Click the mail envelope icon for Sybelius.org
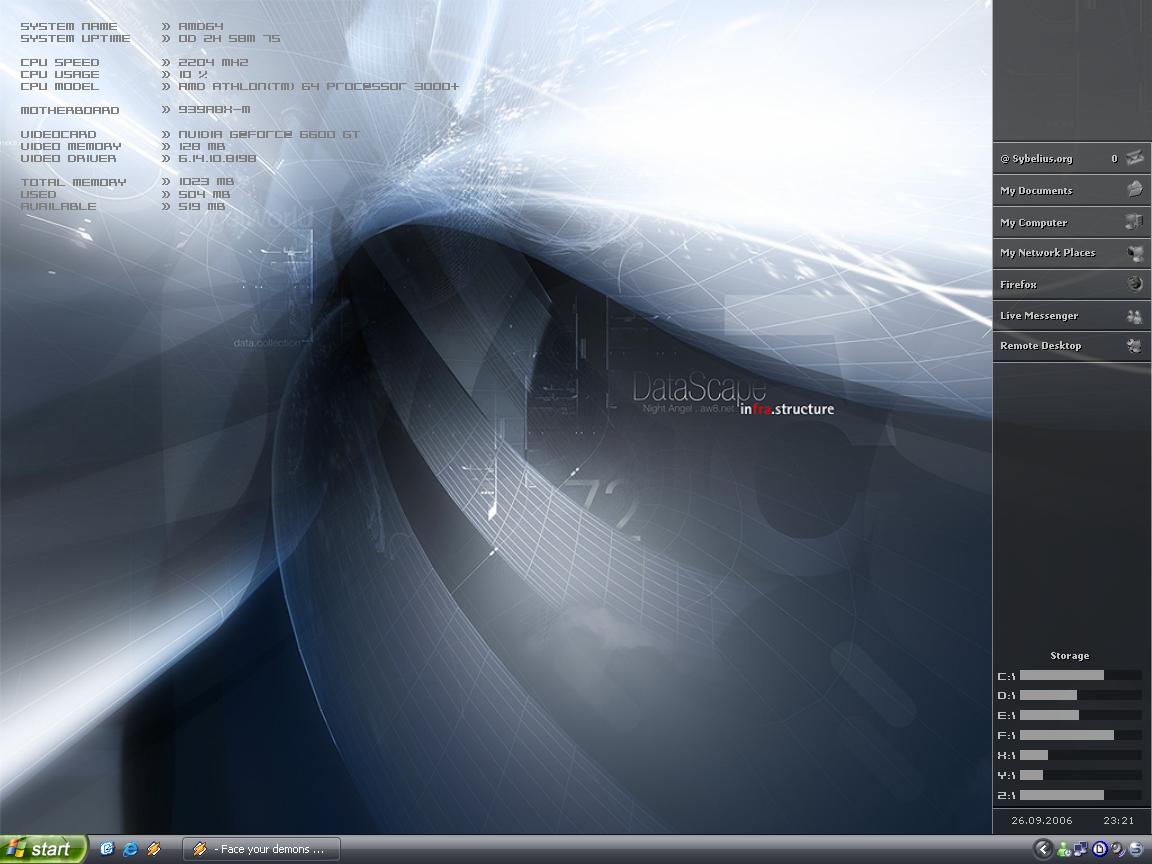This screenshot has width=1152, height=864. coord(1134,158)
